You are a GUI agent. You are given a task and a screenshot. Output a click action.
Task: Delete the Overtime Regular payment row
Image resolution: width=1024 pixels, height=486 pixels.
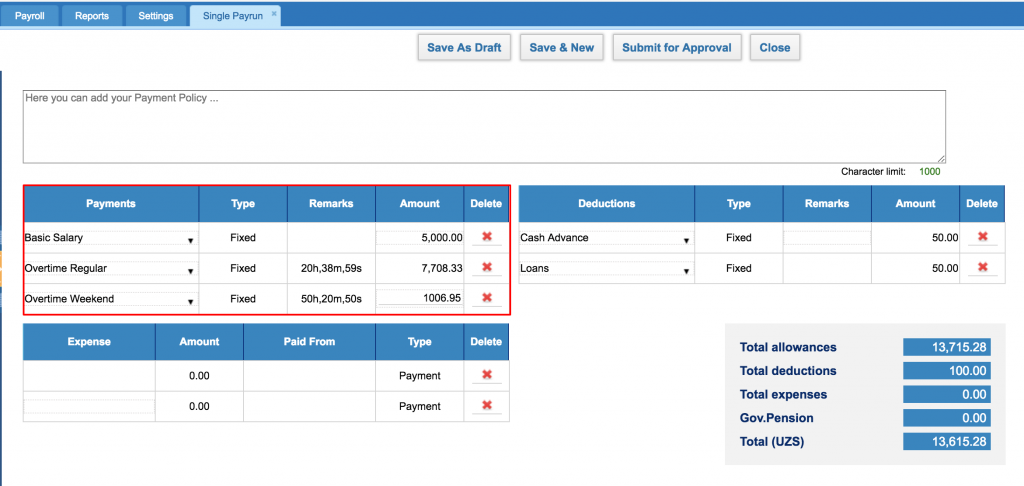487,267
